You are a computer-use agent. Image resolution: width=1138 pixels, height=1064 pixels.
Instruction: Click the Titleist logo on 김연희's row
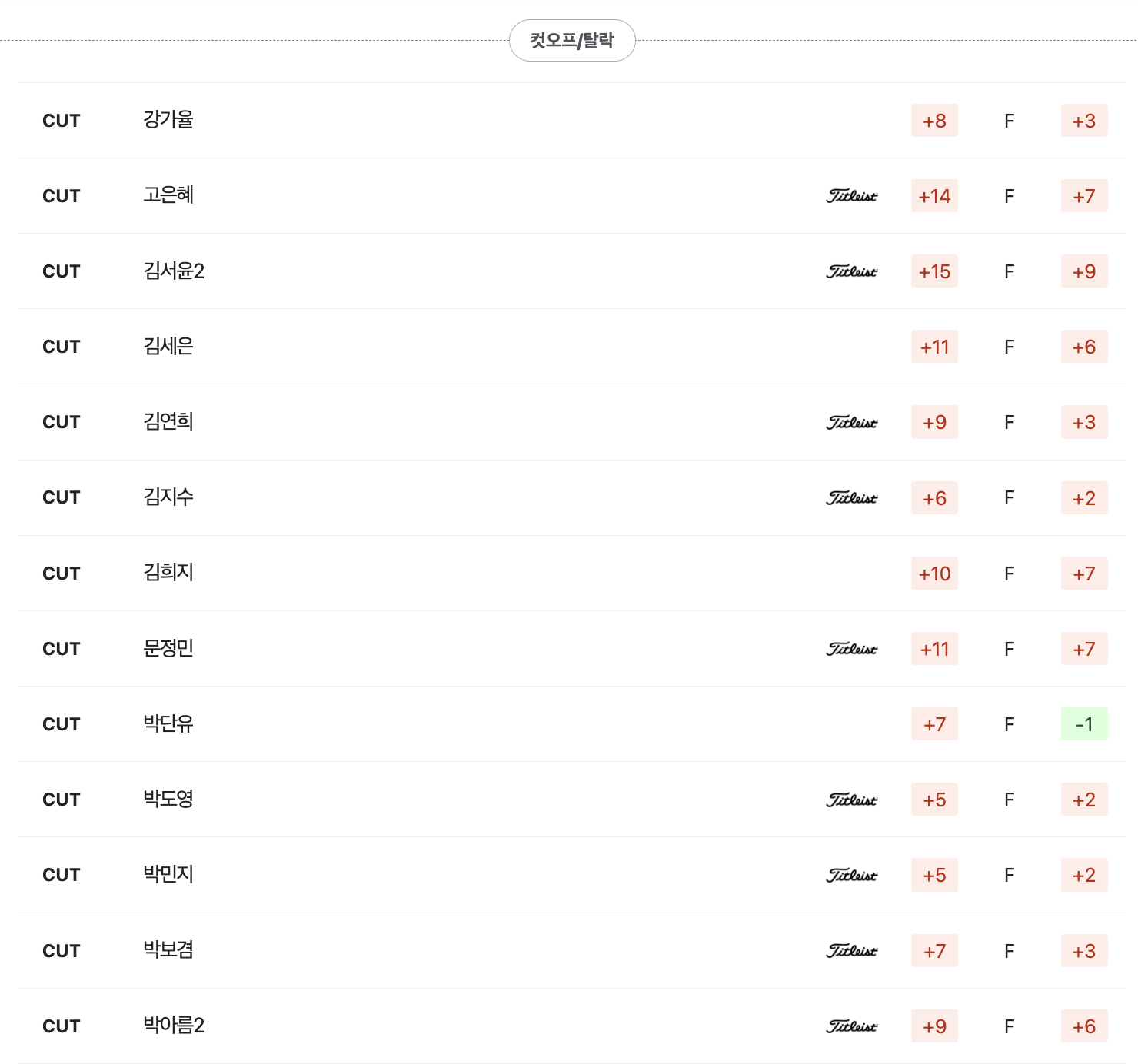[850, 422]
